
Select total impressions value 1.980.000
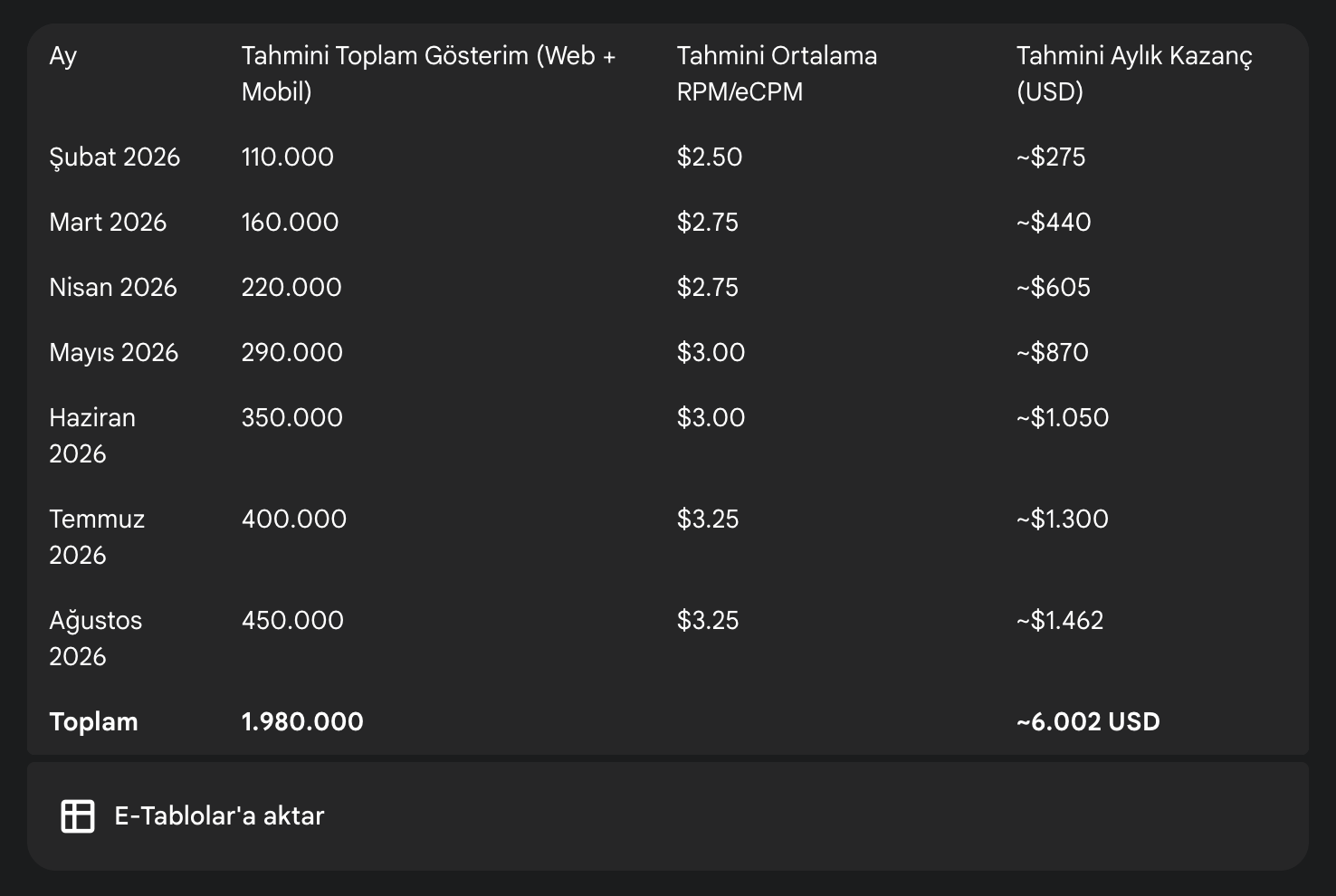point(302,721)
